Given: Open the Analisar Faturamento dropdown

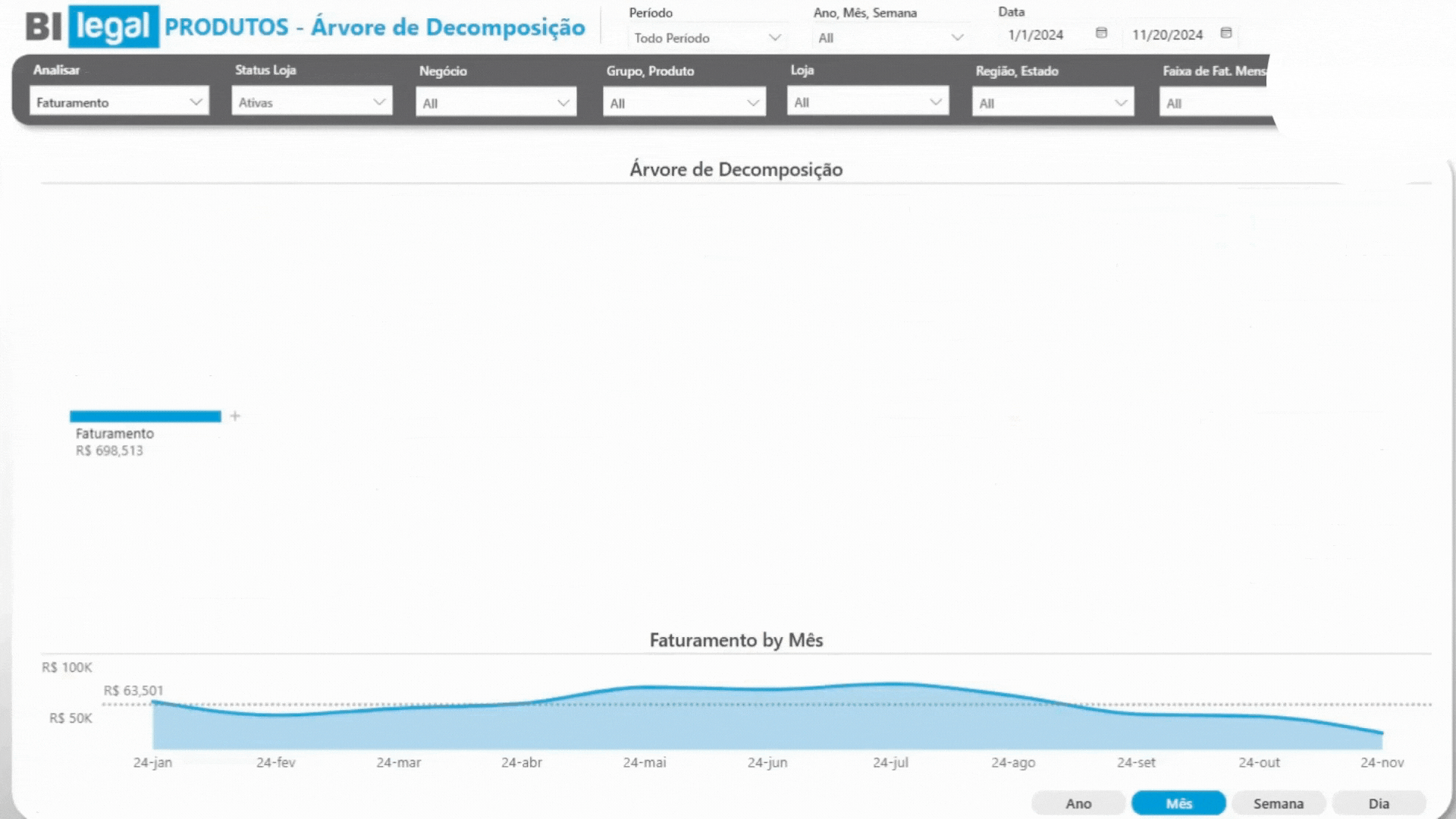Looking at the screenshot, I should pos(119,102).
